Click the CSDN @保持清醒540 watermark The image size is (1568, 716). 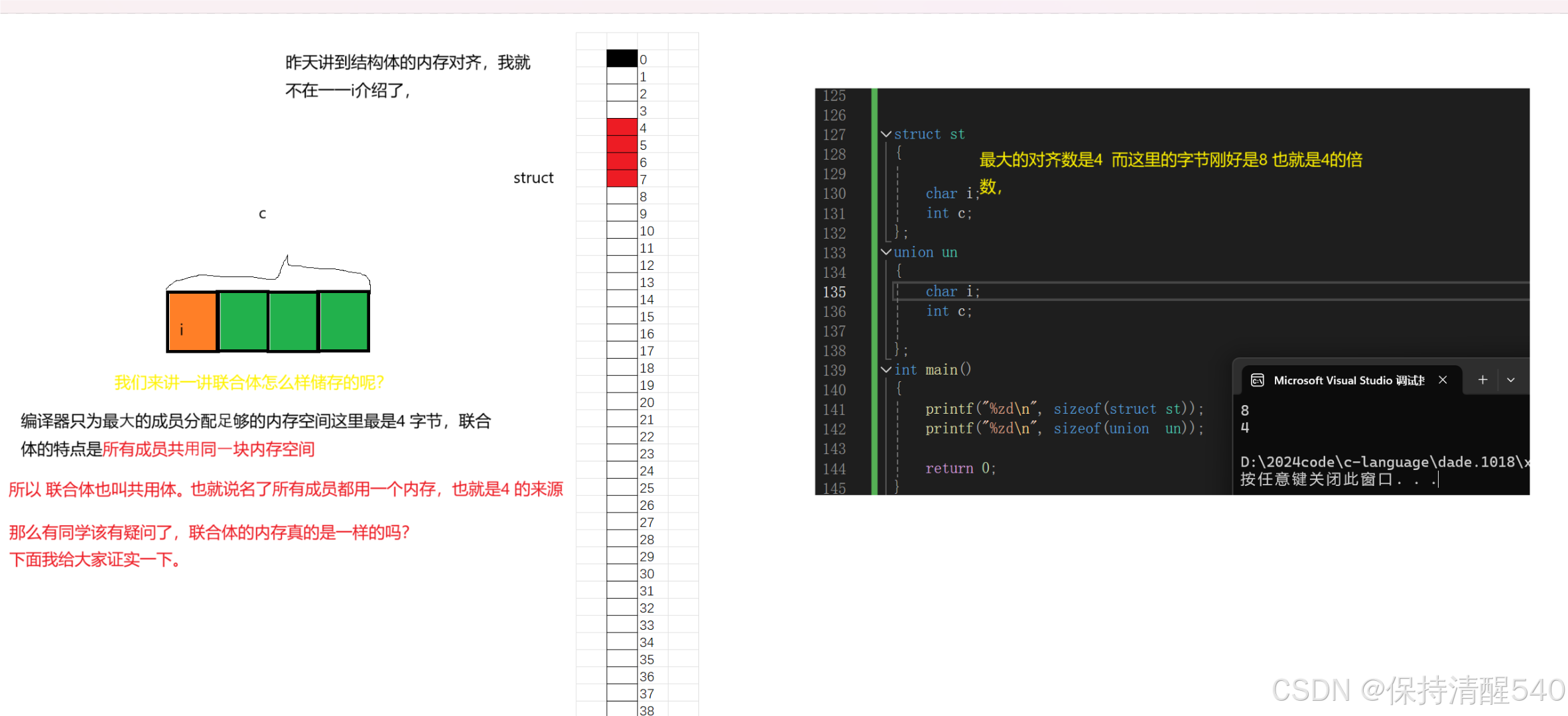[x=1417, y=690]
